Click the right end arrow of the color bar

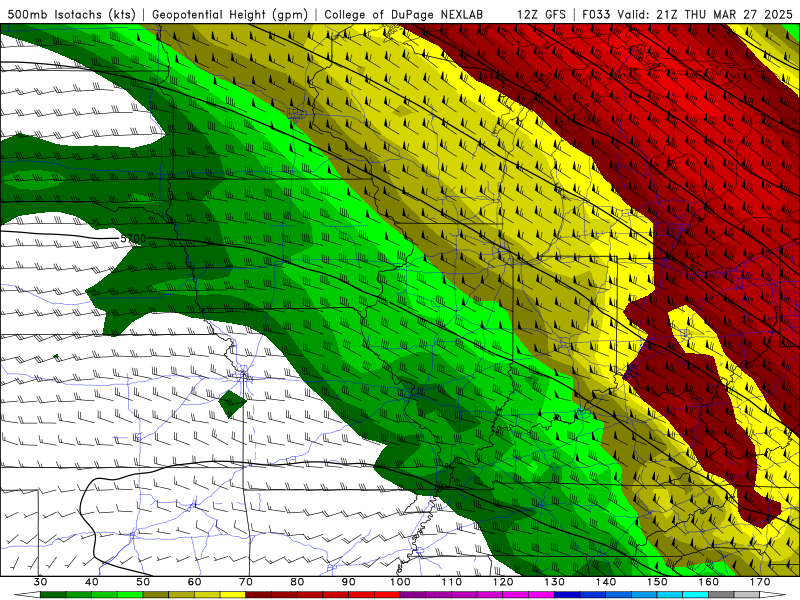(x=772, y=595)
